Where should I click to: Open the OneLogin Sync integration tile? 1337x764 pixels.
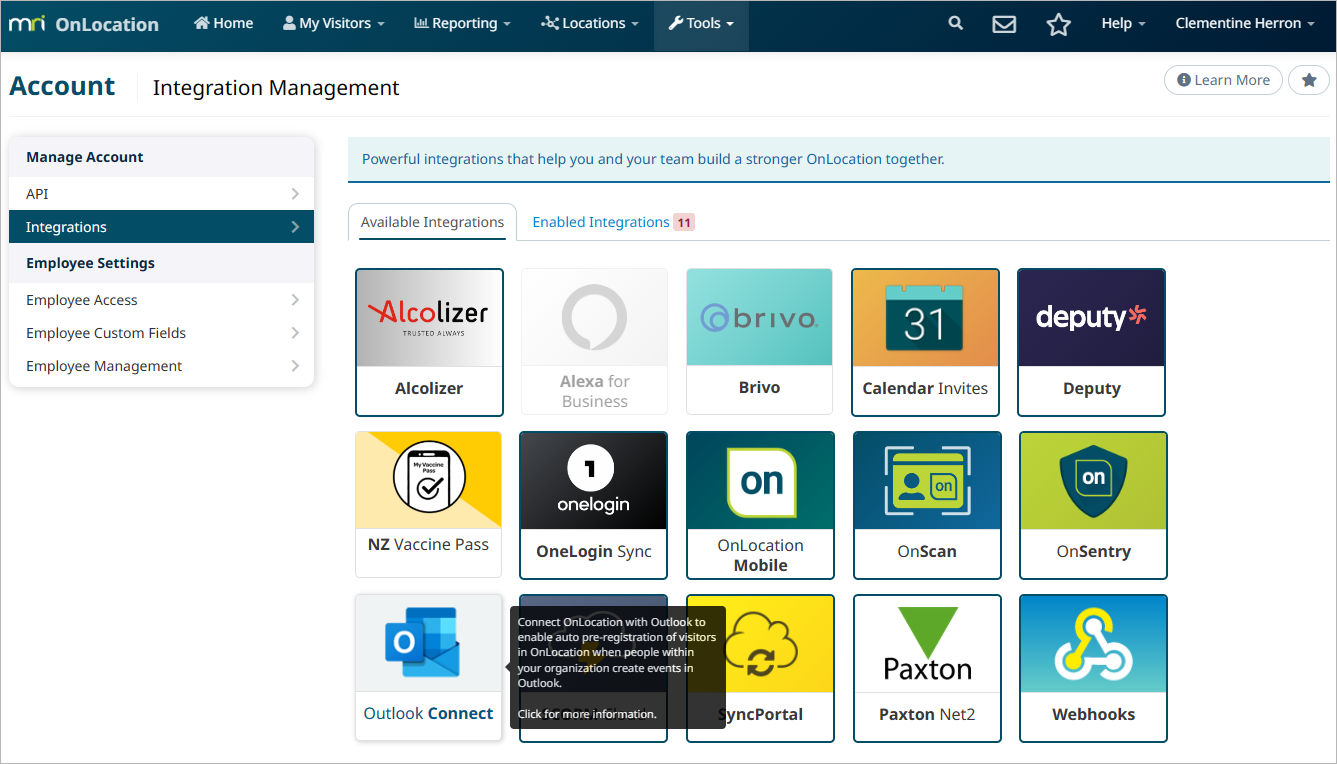[593, 505]
